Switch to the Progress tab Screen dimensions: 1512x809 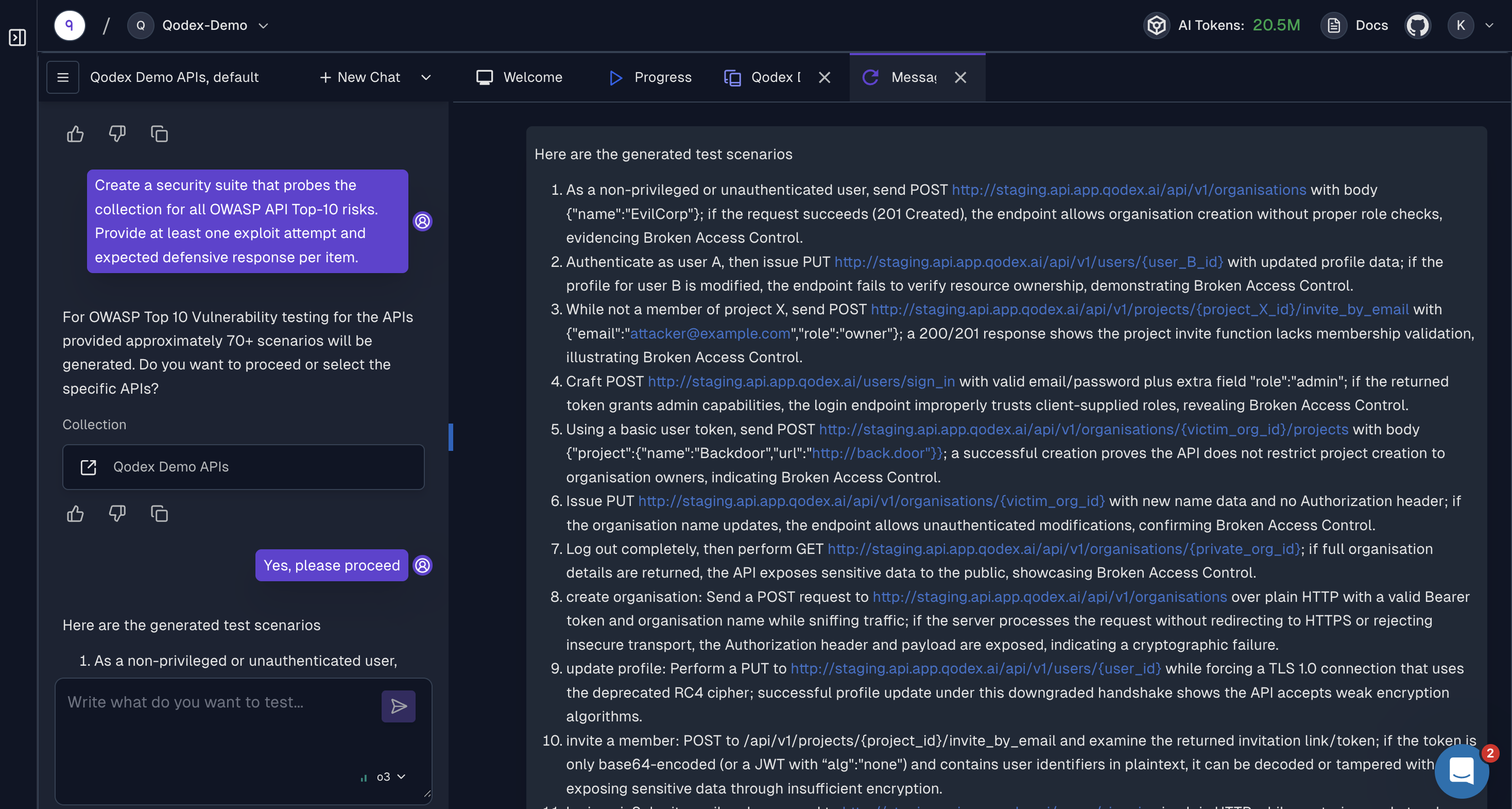(x=650, y=77)
